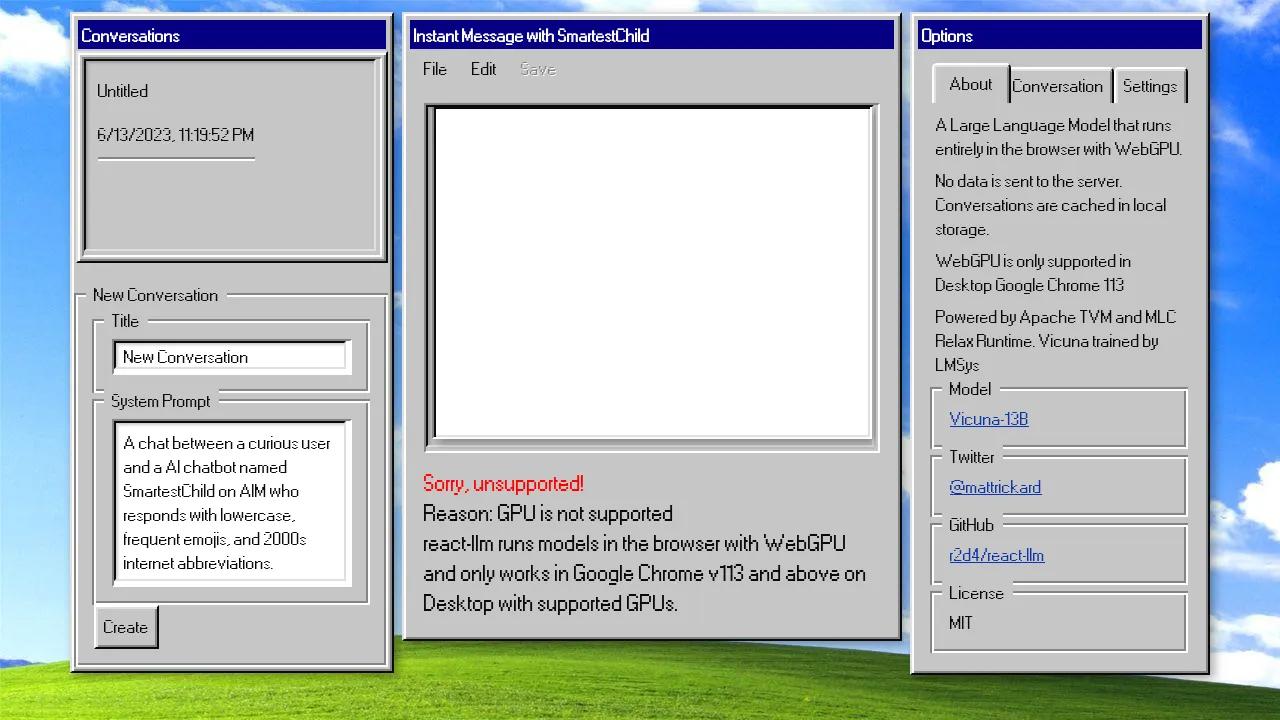The image size is (1280, 720).
Task: Open the File menu
Action: pyautogui.click(x=434, y=69)
